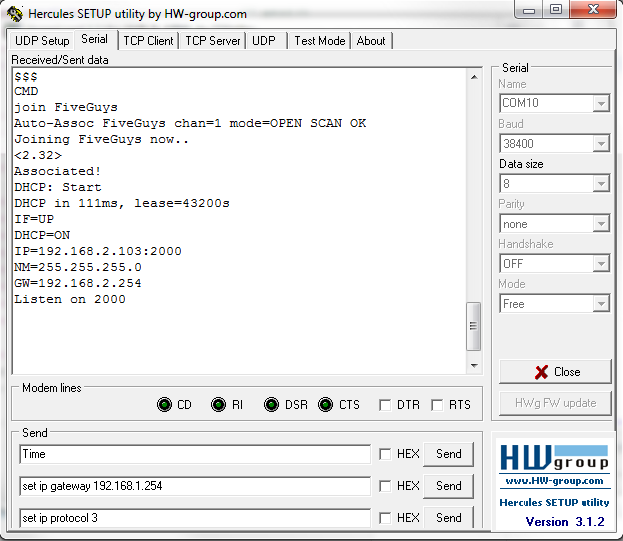Open the UDP tab

pyautogui.click(x=264, y=41)
